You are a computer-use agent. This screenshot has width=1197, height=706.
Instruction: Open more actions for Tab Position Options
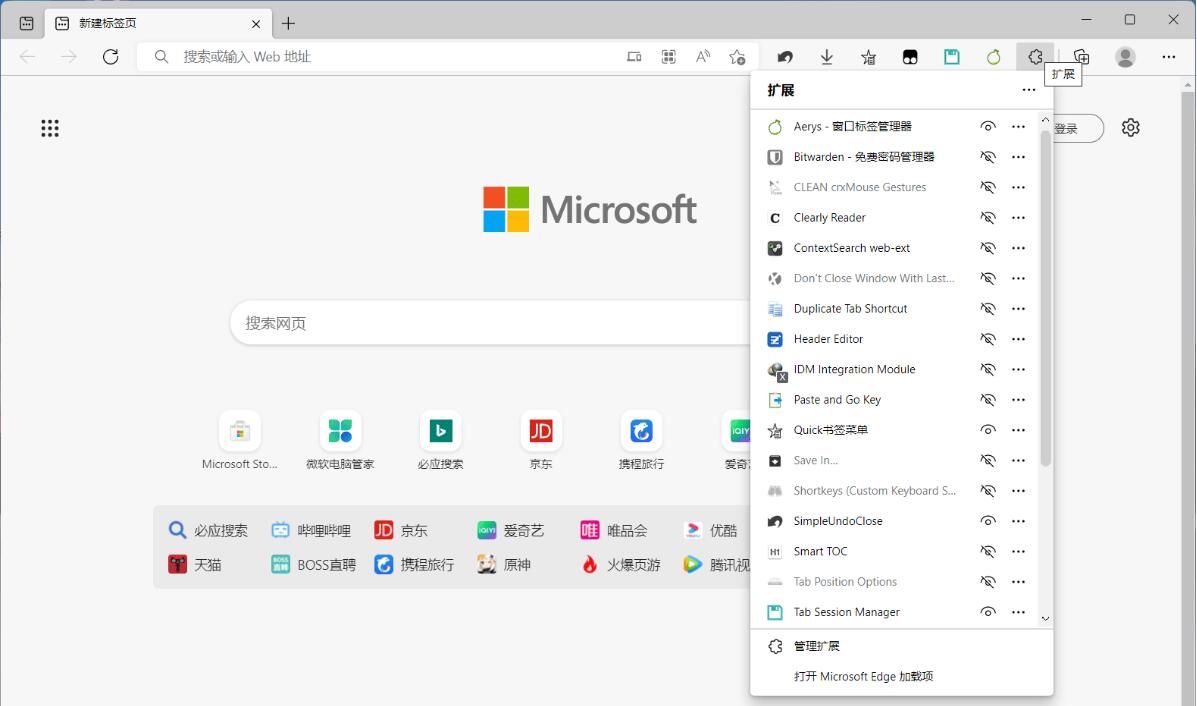[x=1018, y=582]
